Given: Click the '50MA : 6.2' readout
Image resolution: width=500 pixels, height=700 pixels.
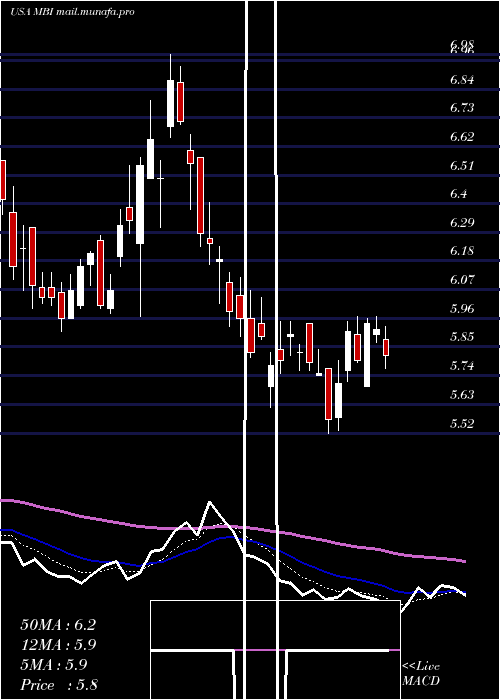Looking at the screenshot, I should pos(58,625).
